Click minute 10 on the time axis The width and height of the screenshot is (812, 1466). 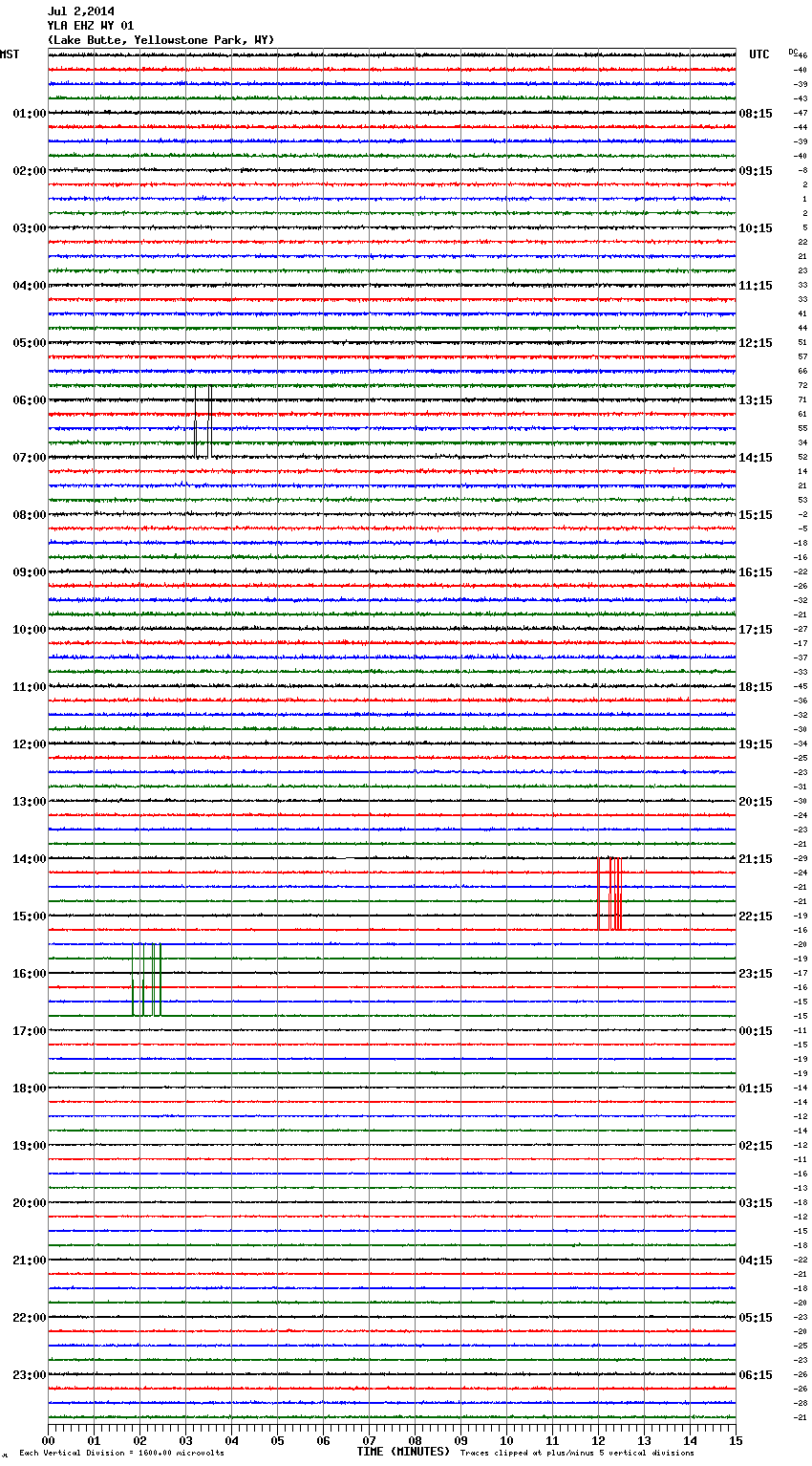(x=506, y=1439)
